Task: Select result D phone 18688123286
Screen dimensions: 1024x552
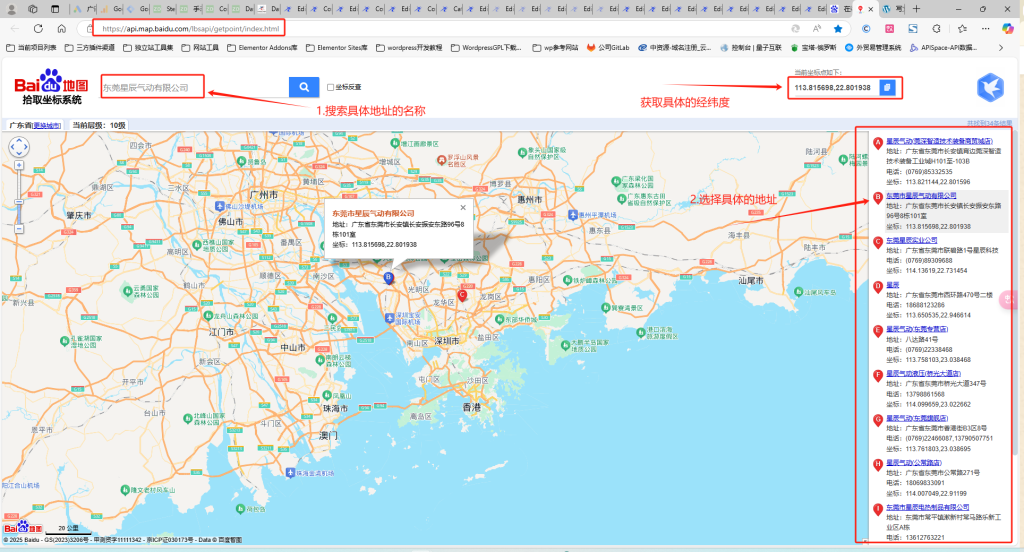Action: pos(925,305)
